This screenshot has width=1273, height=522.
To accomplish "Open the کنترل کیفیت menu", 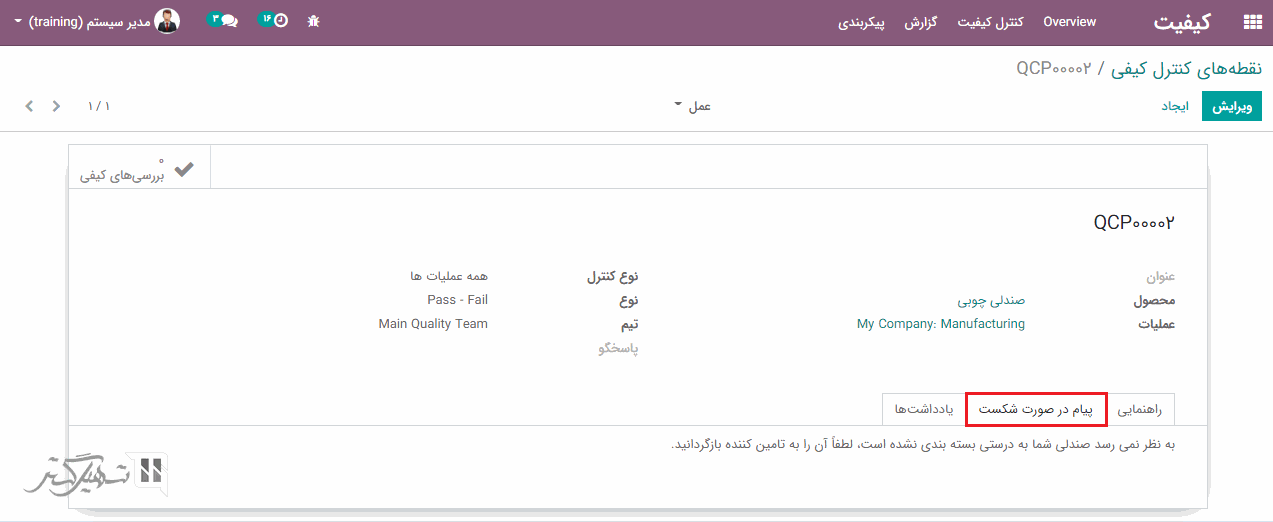I will pyautogui.click(x=990, y=22).
